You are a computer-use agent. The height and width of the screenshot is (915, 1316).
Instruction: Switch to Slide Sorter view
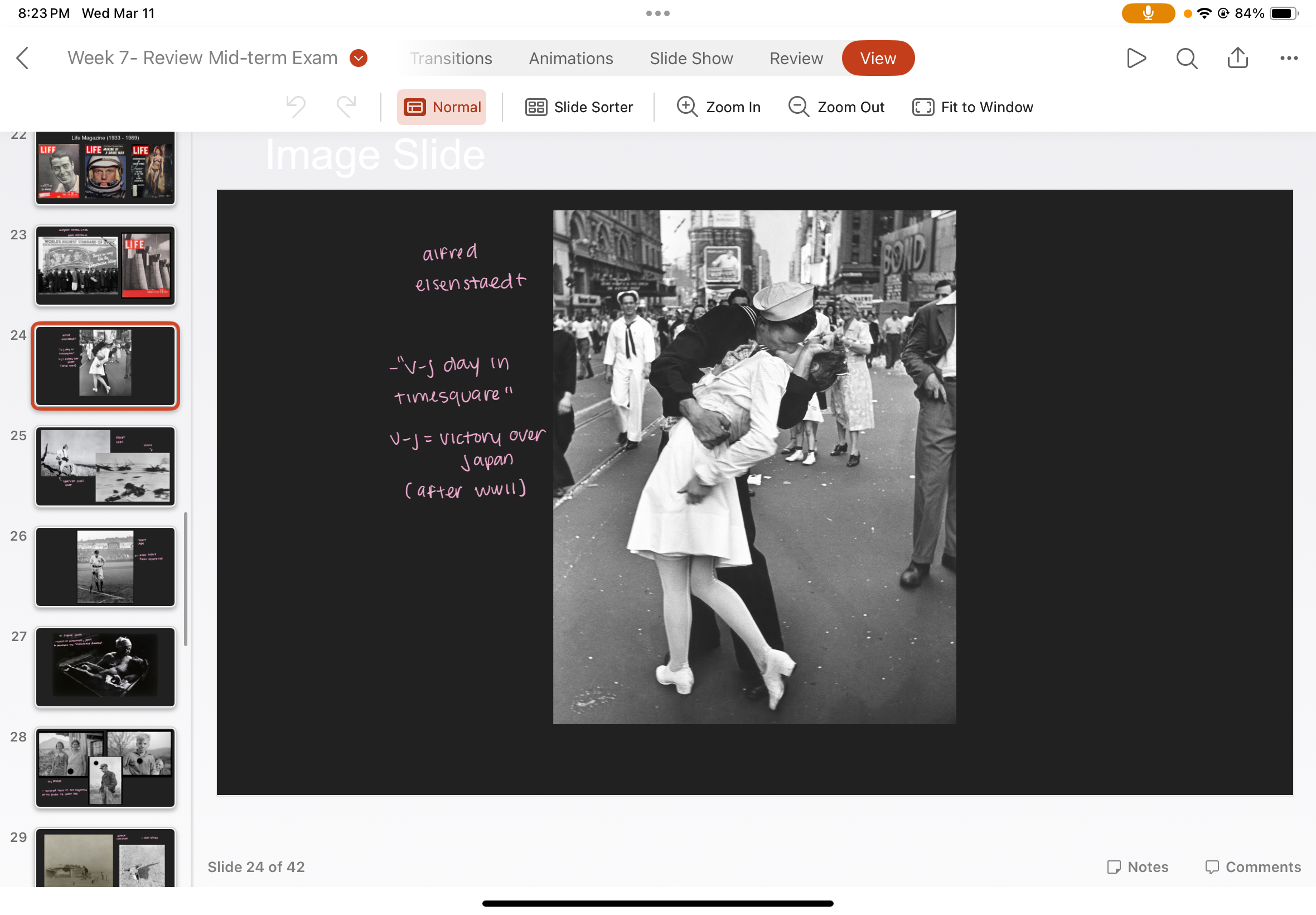579,107
